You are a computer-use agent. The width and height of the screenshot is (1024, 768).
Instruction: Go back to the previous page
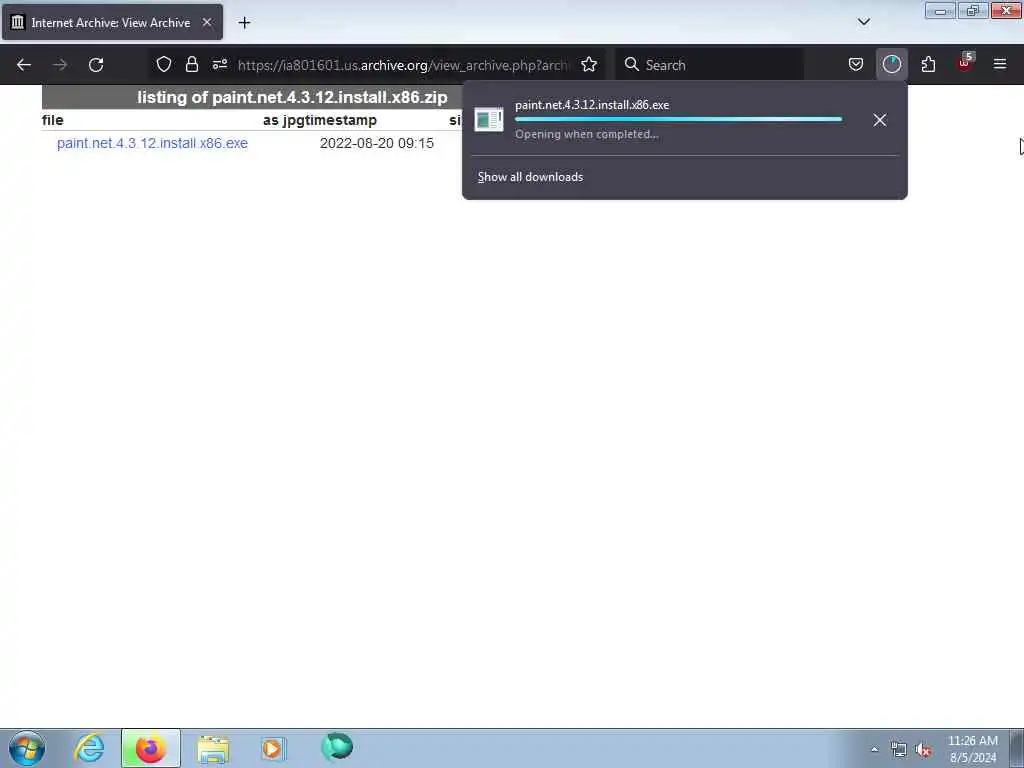click(24, 65)
